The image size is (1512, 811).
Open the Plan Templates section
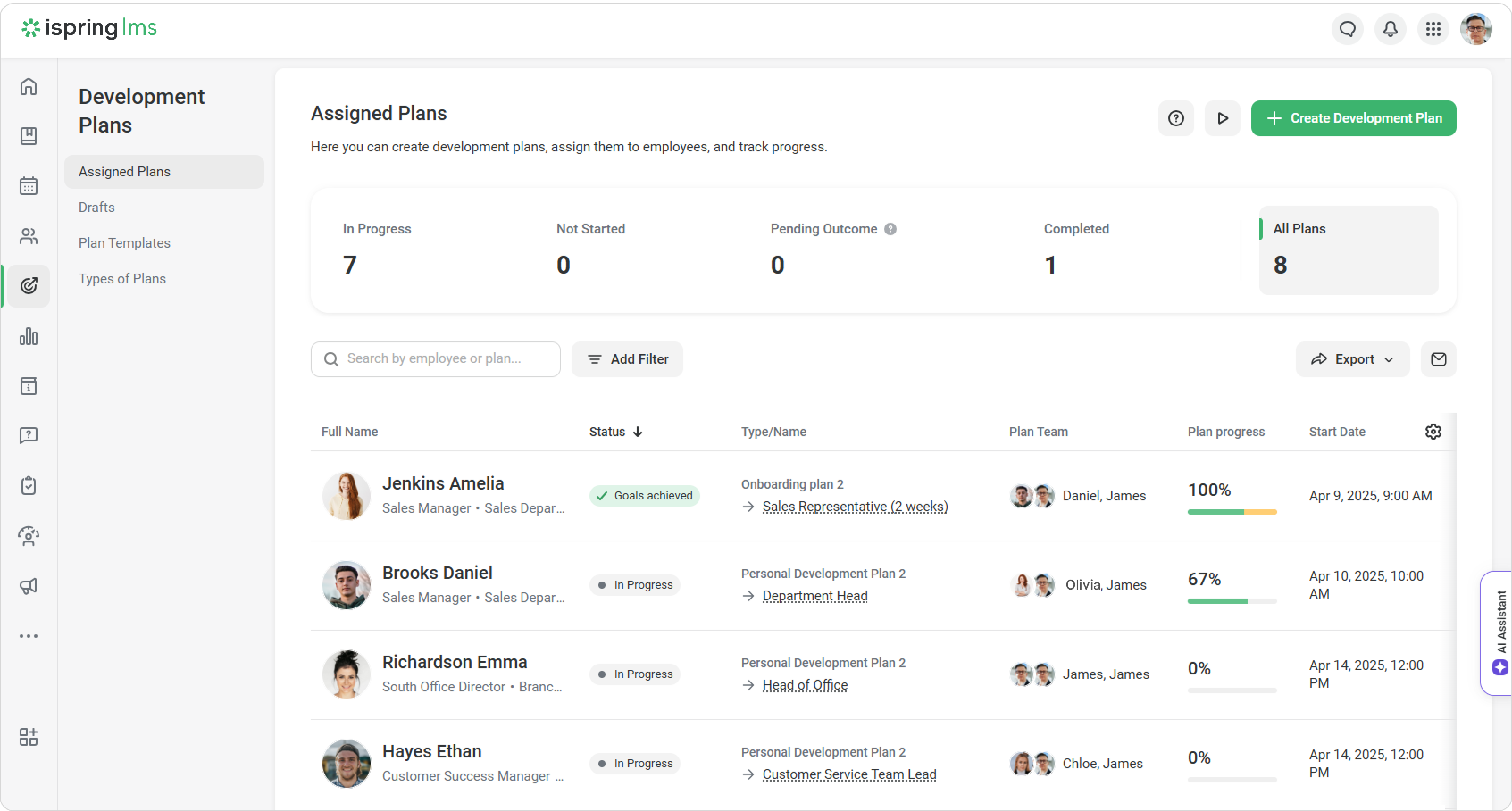click(124, 243)
